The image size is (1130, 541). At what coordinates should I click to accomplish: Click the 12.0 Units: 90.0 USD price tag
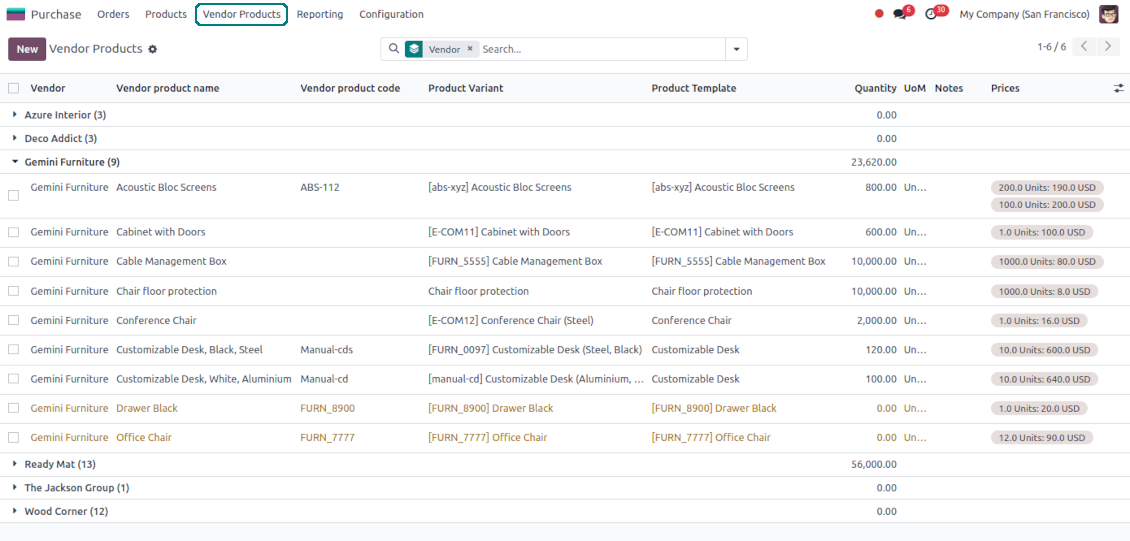point(1042,437)
